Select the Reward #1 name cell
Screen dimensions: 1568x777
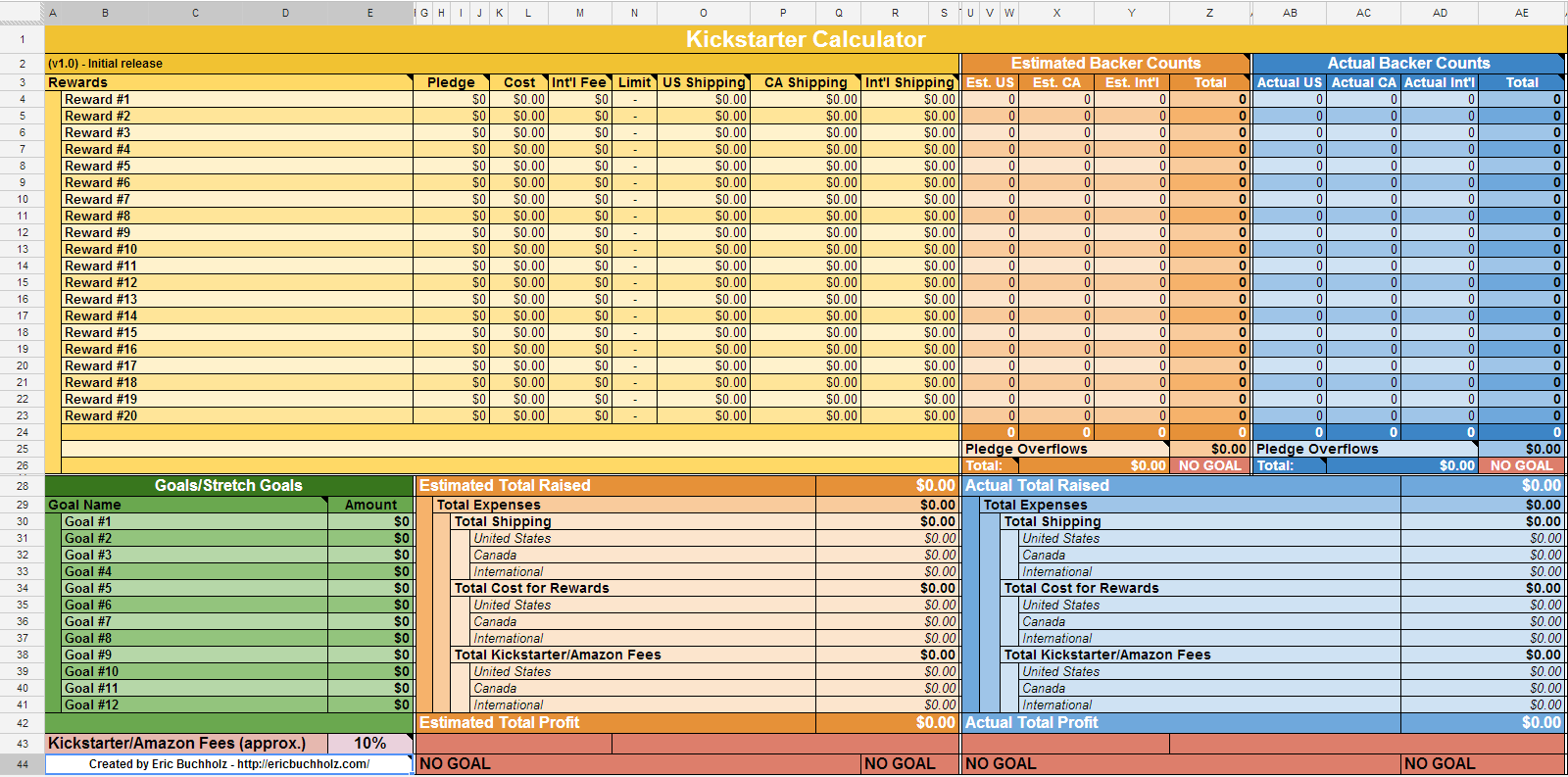coord(237,100)
